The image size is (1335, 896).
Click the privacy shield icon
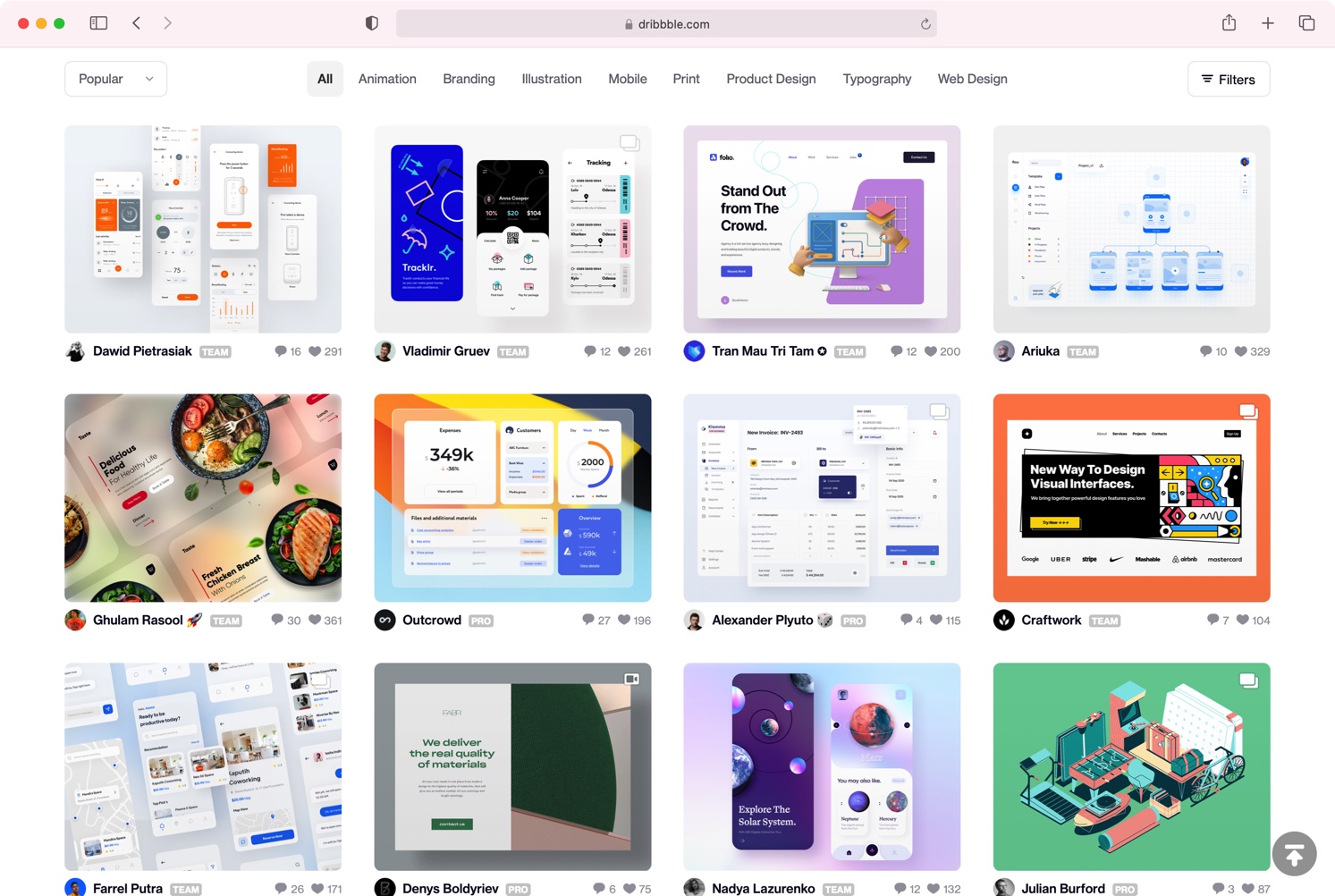click(x=372, y=23)
